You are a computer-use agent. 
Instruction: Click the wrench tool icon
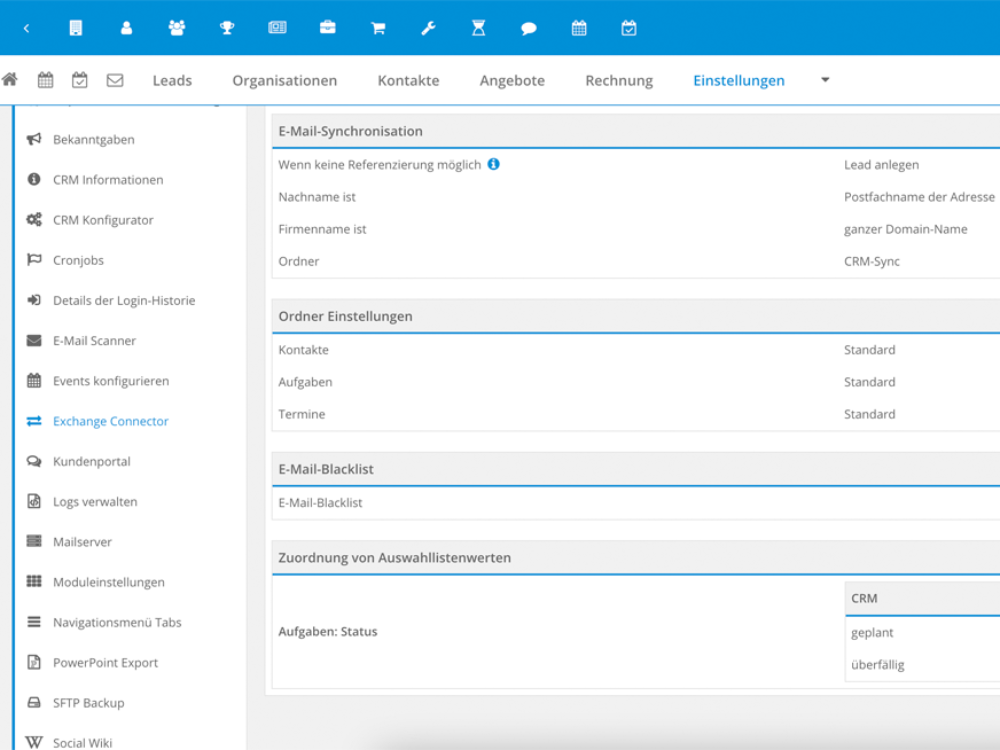click(428, 28)
